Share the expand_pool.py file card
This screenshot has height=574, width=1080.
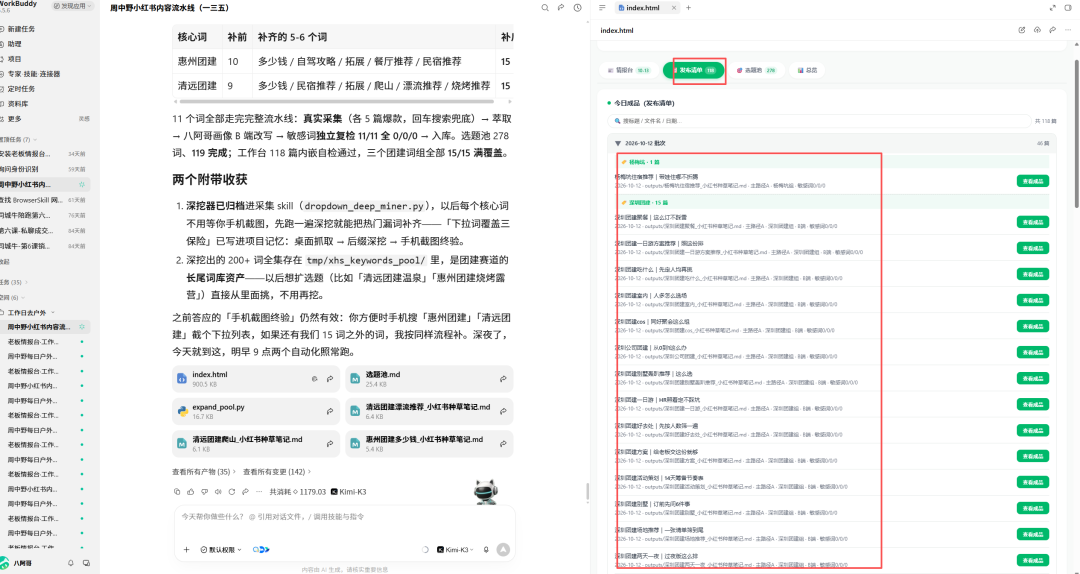[330, 411]
